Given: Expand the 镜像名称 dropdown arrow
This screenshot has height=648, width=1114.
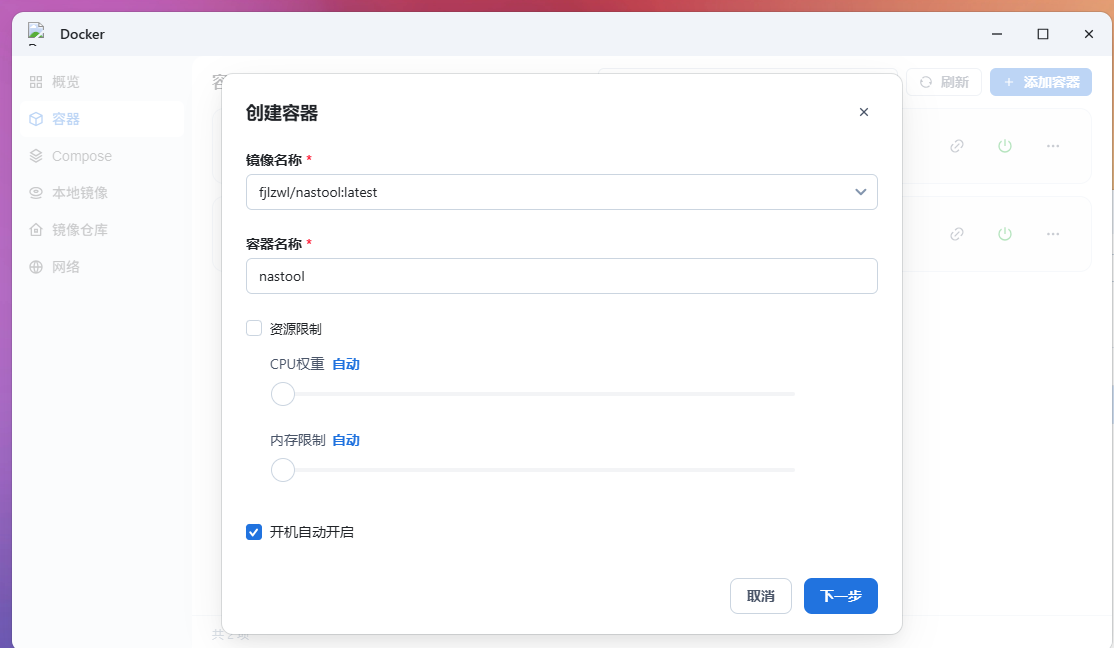Looking at the screenshot, I should [861, 192].
